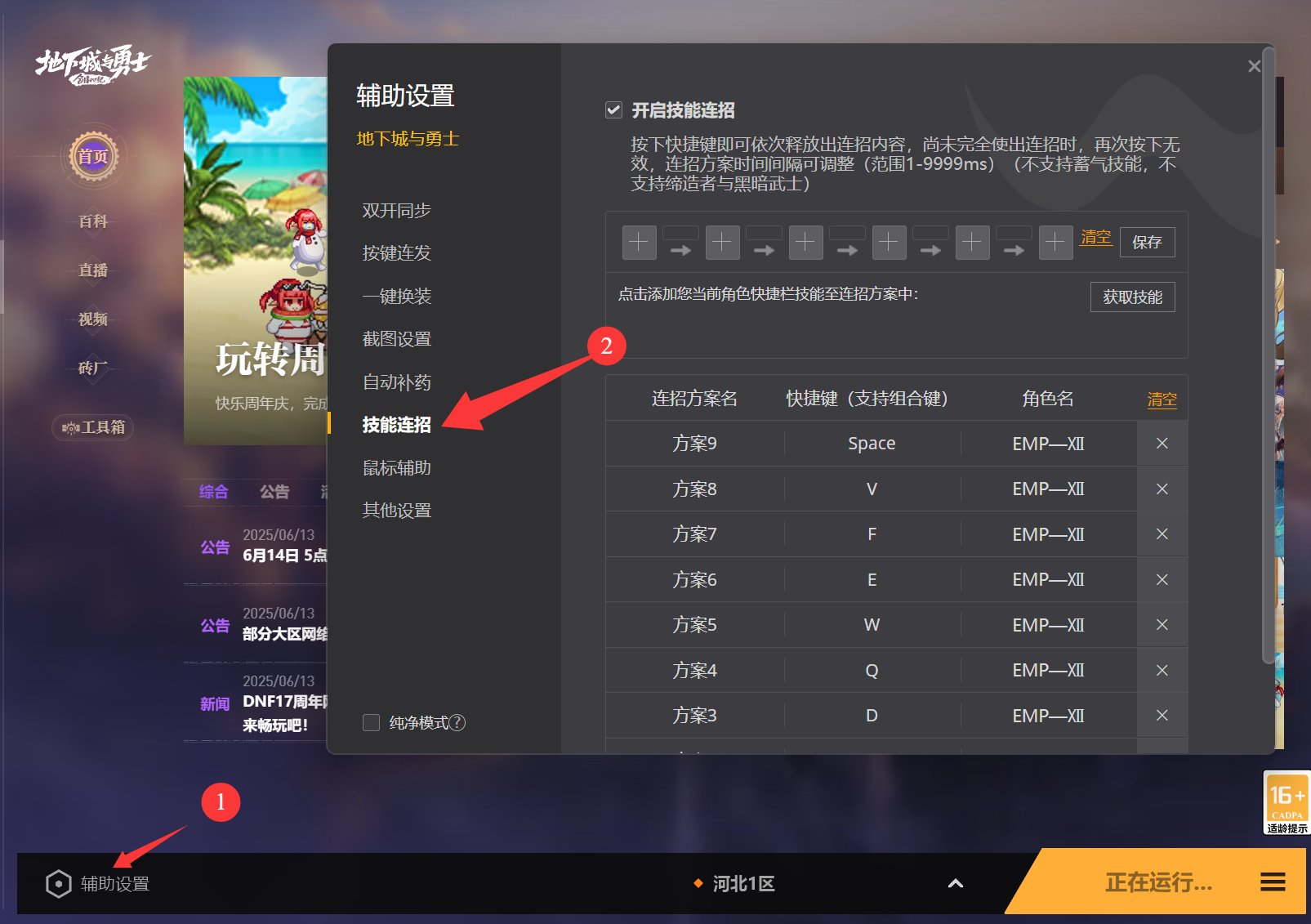Click 清空 link next to 保存
The width and height of the screenshot is (1311, 924).
click(1096, 237)
